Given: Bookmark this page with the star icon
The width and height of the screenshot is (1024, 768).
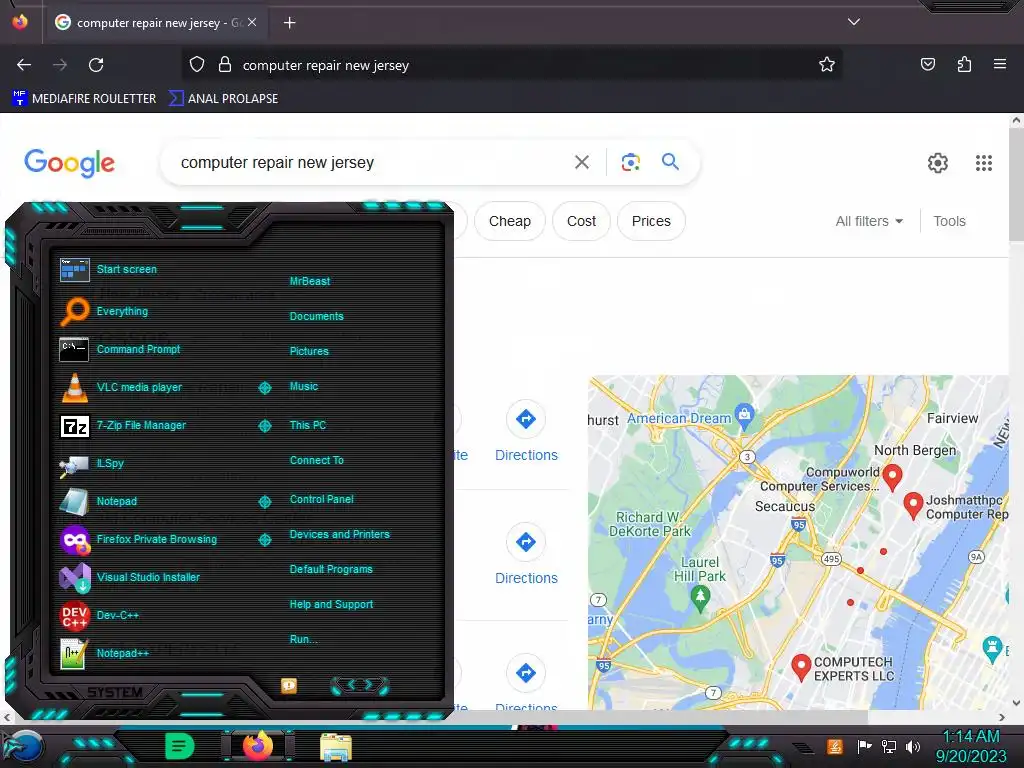Looking at the screenshot, I should pyautogui.click(x=827, y=64).
